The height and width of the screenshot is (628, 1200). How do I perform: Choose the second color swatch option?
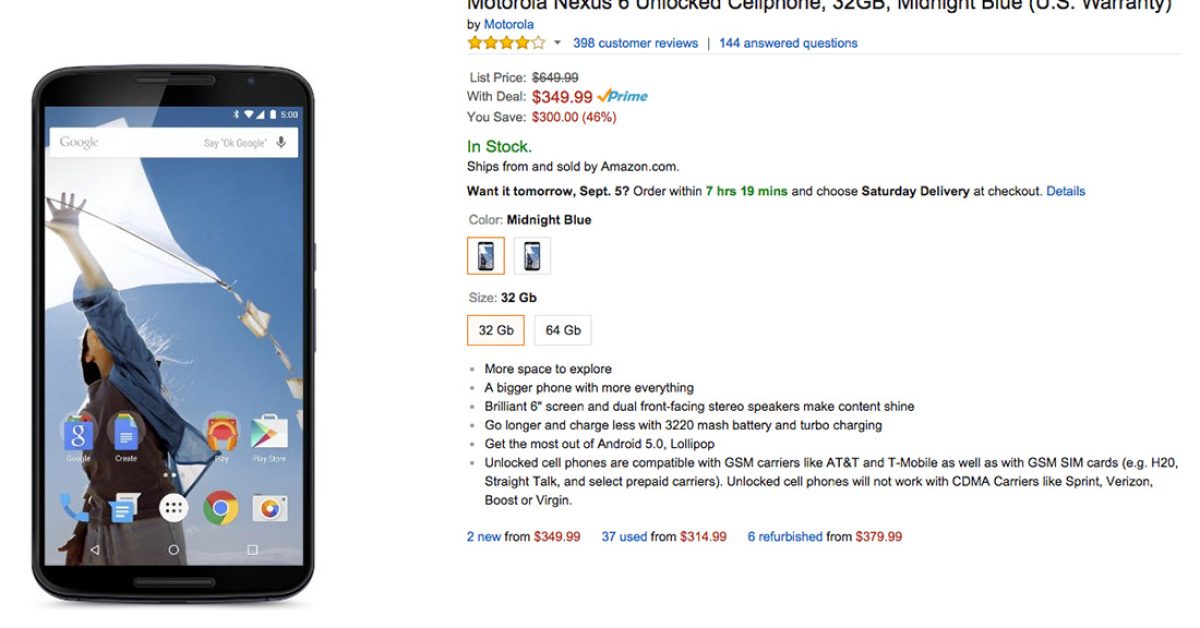[x=532, y=256]
